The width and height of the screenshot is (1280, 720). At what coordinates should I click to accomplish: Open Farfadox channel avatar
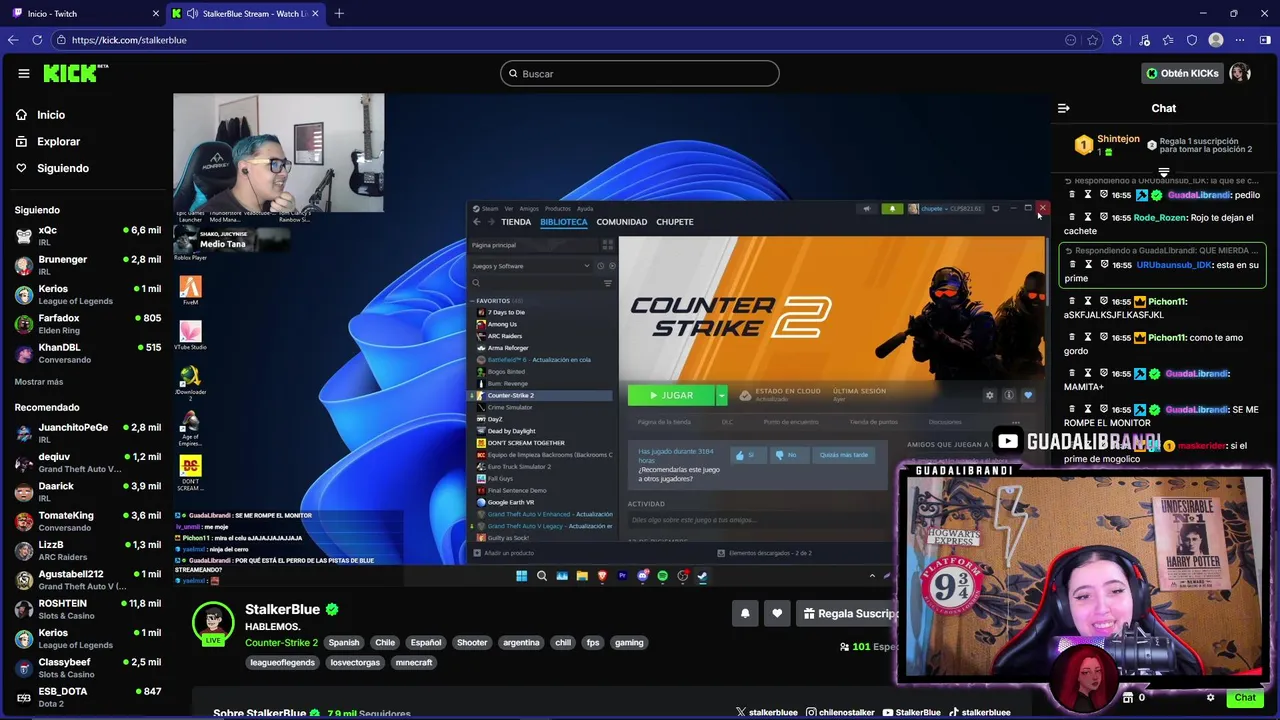pyautogui.click(x=24, y=324)
